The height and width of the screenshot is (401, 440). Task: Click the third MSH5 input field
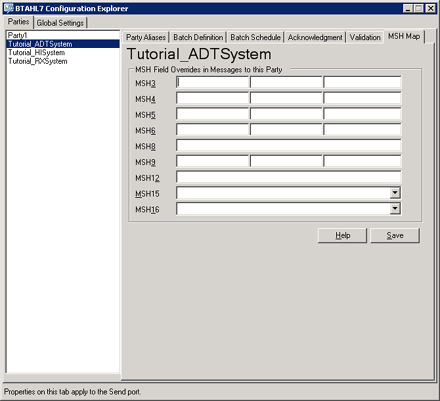click(362, 114)
